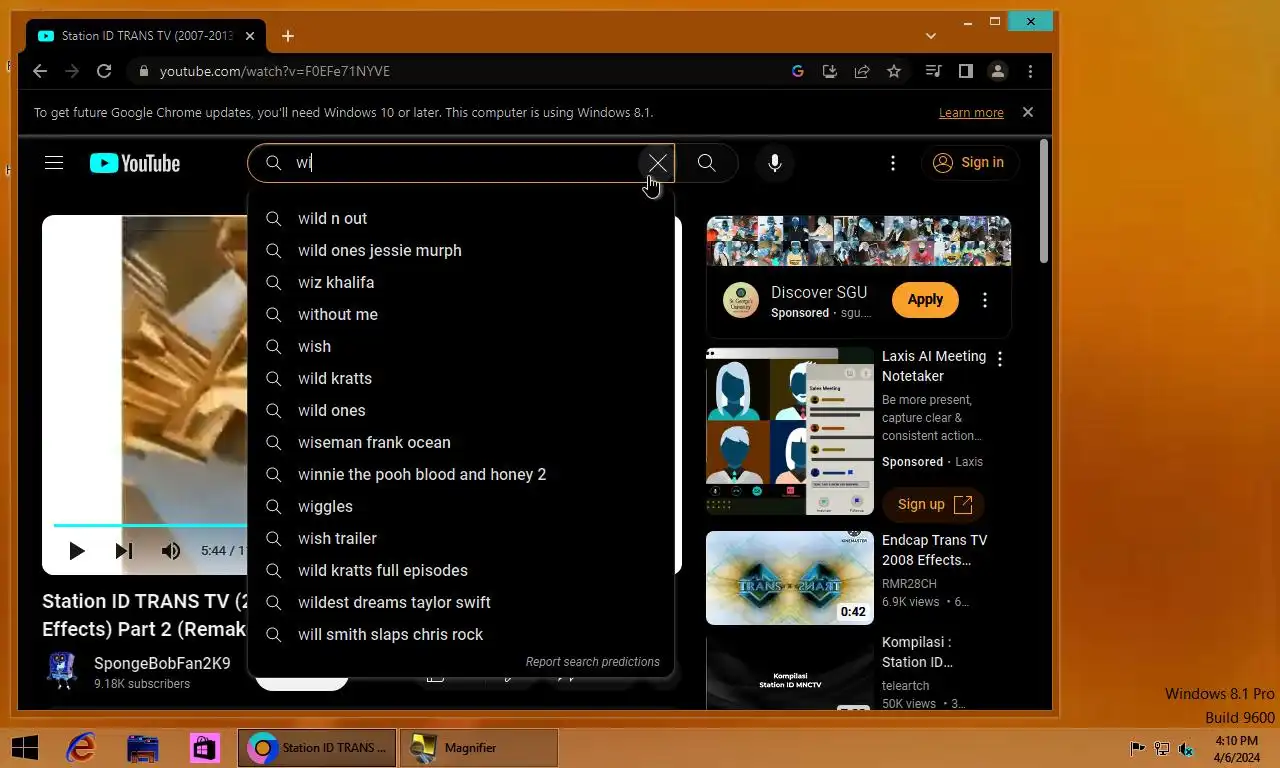
Task: Click the Discover SGU banner image
Action: pos(859,241)
